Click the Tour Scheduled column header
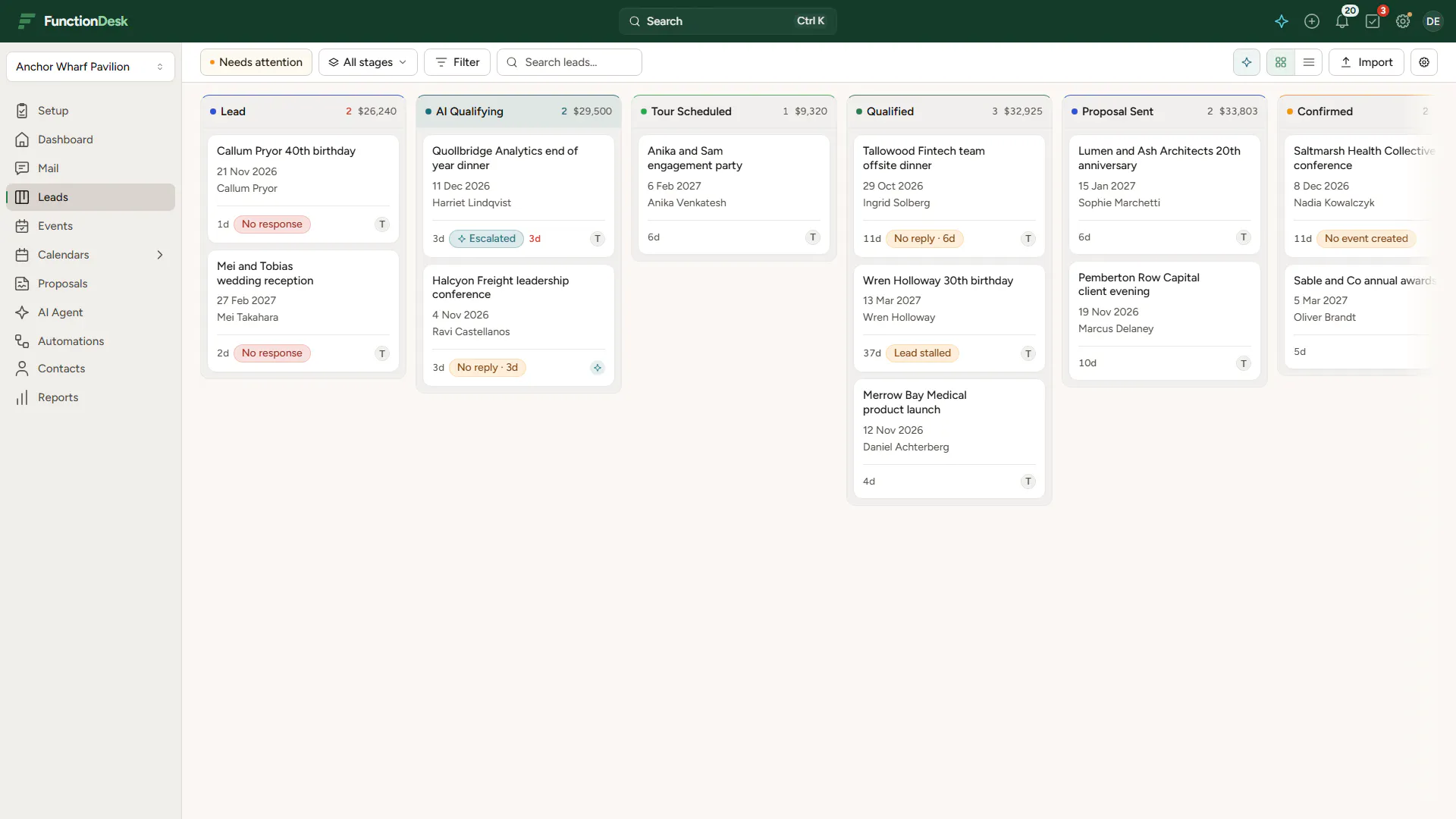 pyautogui.click(x=734, y=111)
